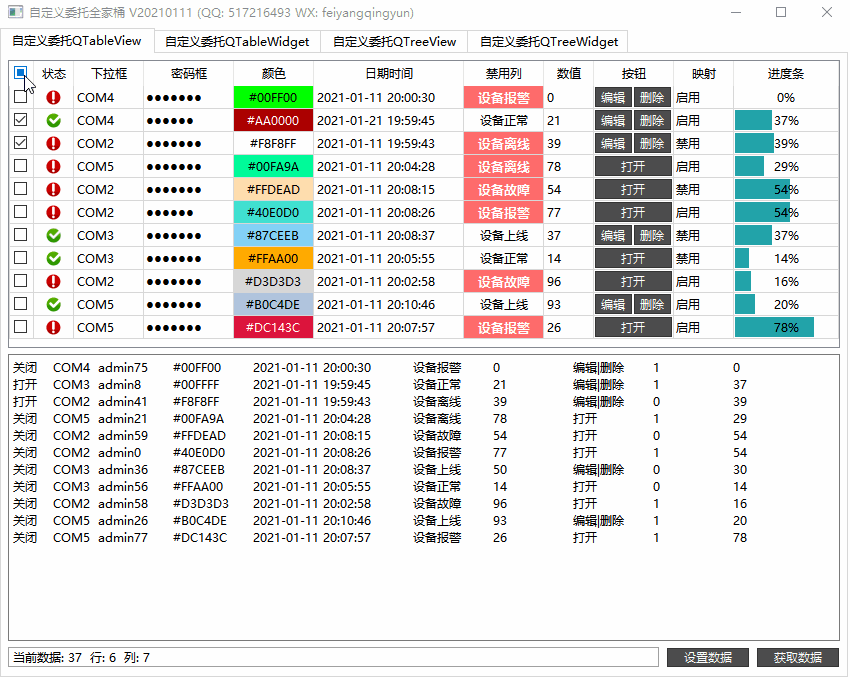This screenshot has width=850, height=677.
Task: Open the COM5 dropdown cell in the #00FA9A row
Action: click(x=108, y=166)
